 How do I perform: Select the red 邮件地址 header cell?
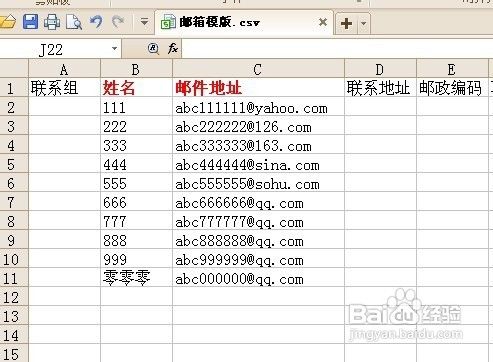point(258,88)
